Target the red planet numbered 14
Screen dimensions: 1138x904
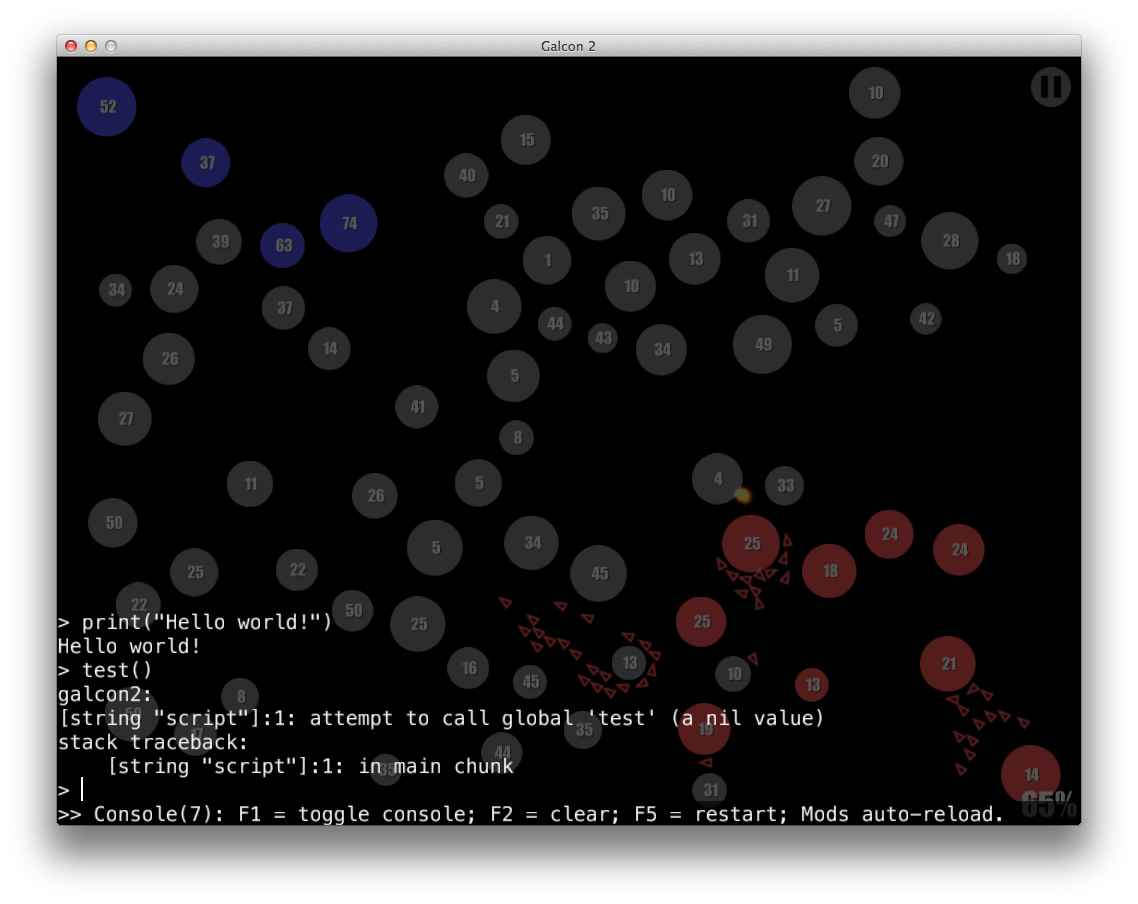click(x=1031, y=775)
